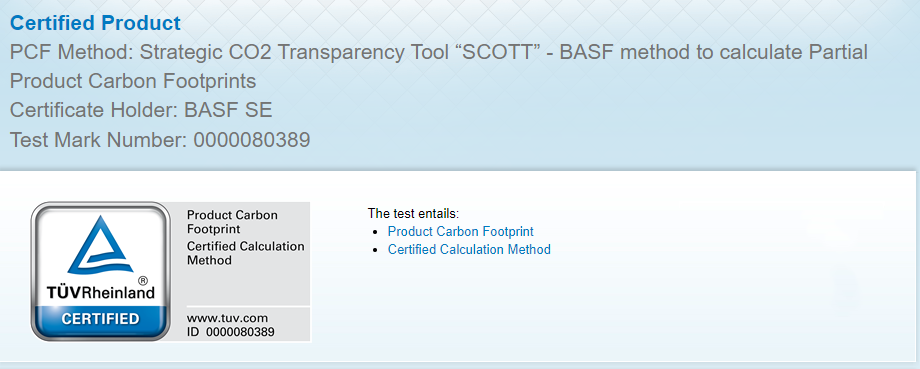Click Certified Calculation Method label in grey mark

click(245, 253)
